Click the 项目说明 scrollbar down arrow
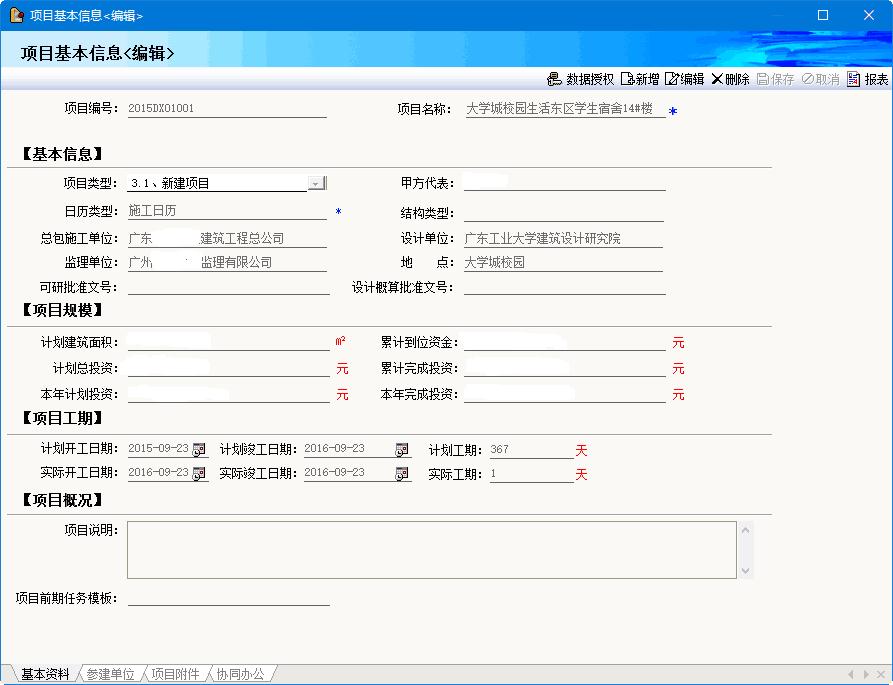The width and height of the screenshot is (893, 685). pyautogui.click(x=745, y=570)
